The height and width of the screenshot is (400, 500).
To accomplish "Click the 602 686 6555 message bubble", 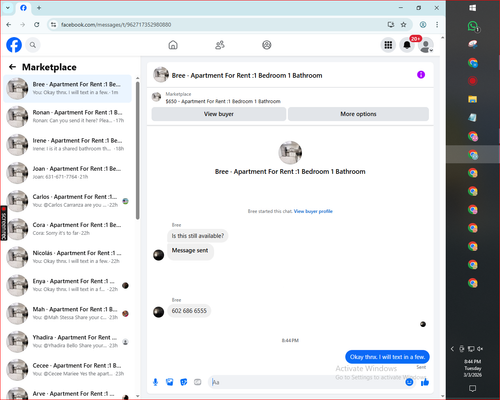I will pos(189,311).
